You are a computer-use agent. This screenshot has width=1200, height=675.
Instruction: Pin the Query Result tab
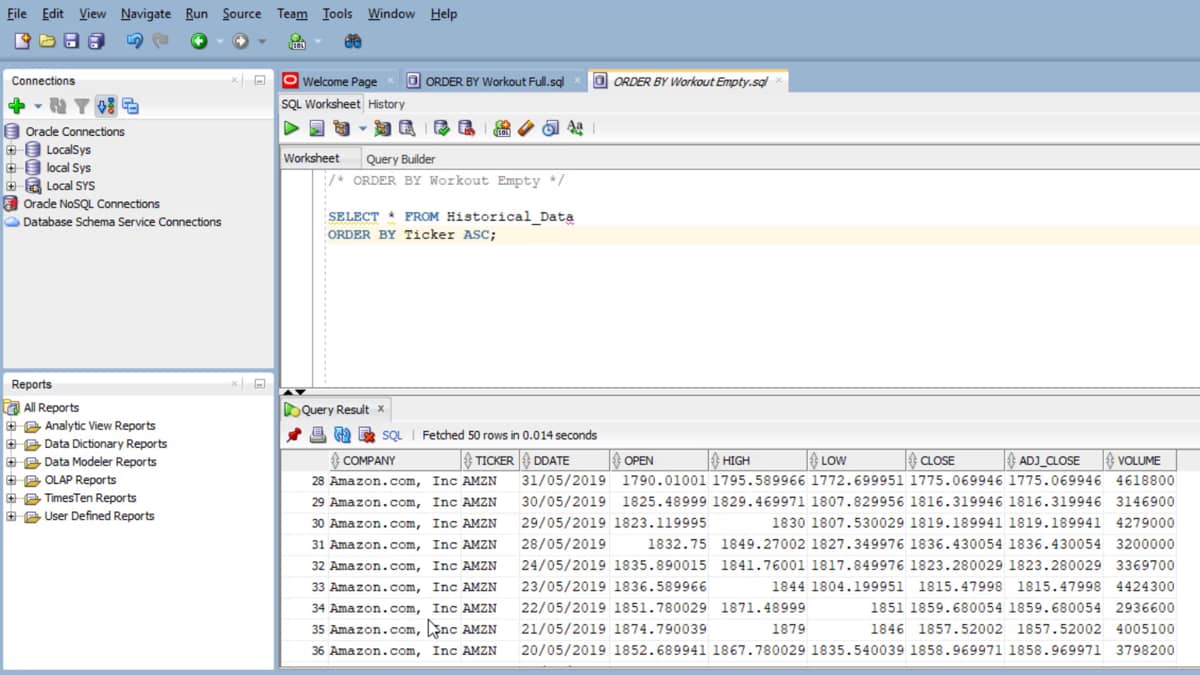pos(293,435)
